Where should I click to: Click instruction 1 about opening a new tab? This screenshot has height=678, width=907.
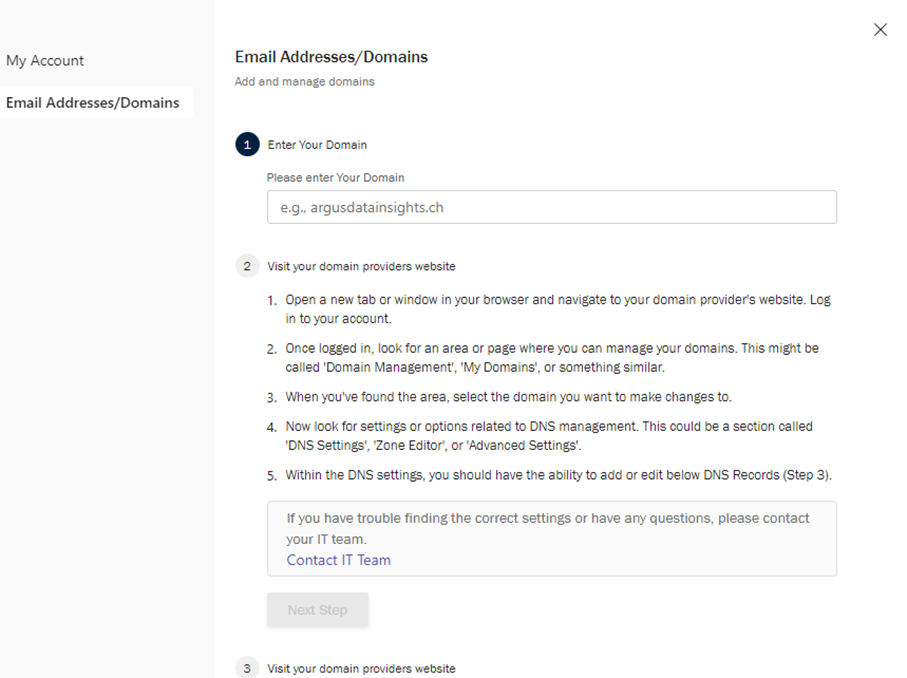[x=556, y=309]
